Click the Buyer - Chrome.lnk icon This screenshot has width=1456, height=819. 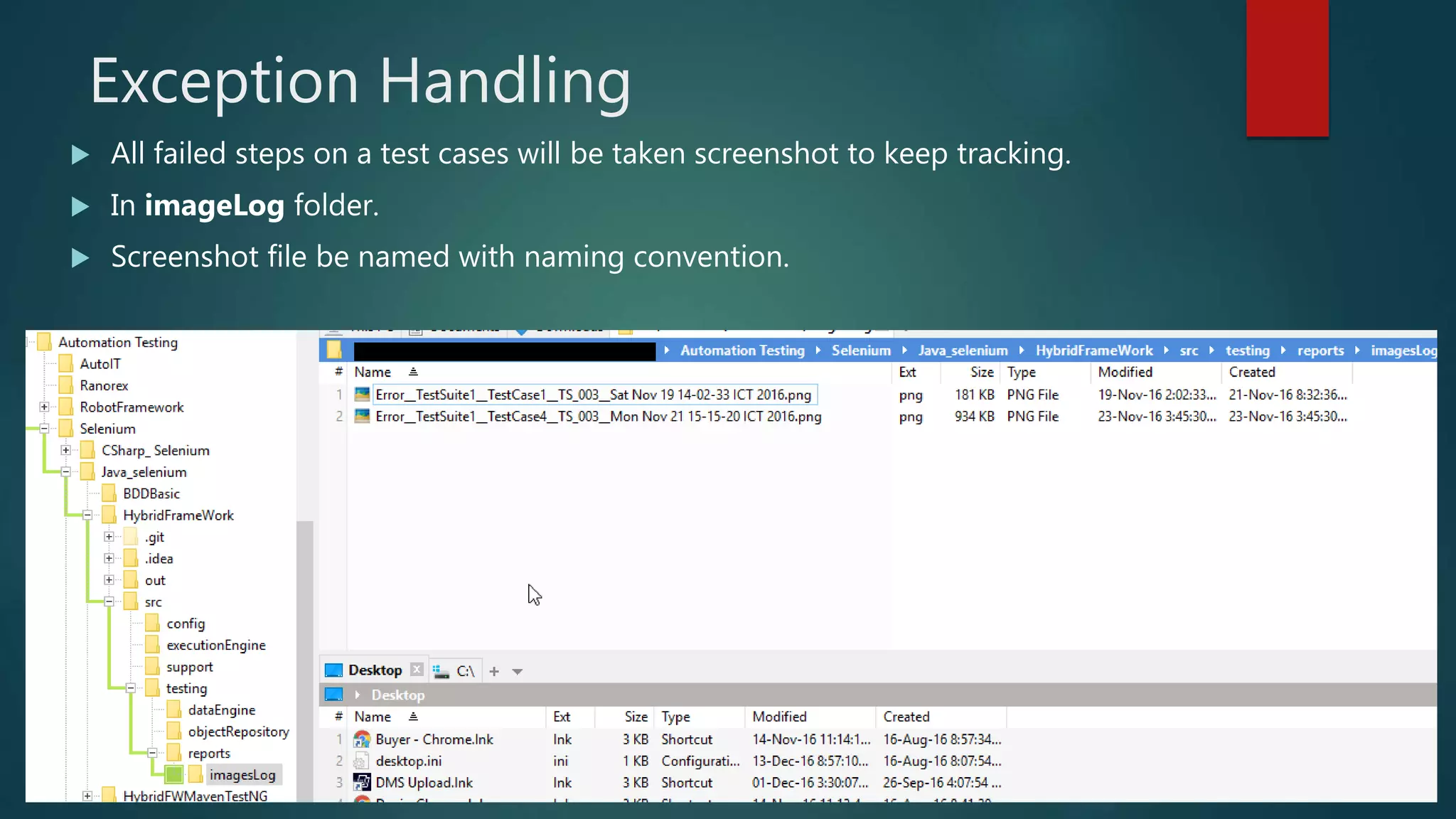362,739
